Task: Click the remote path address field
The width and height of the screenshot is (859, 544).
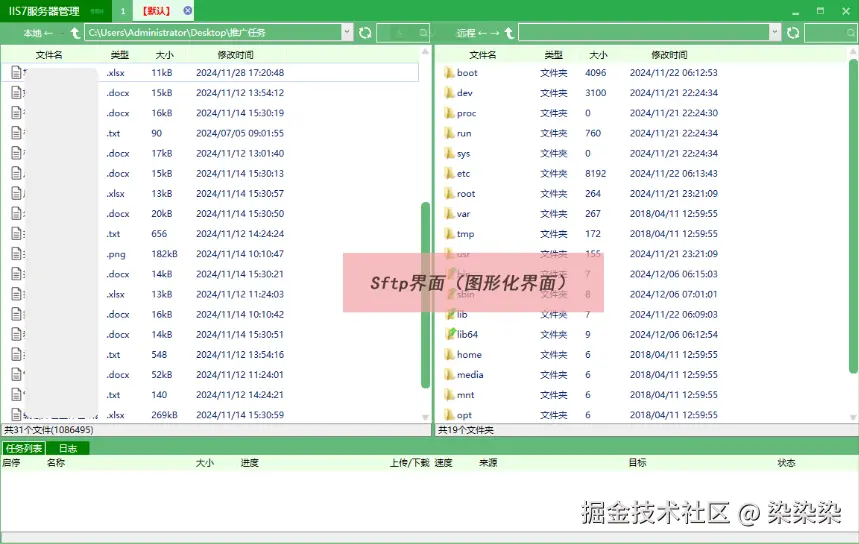Action: [644, 33]
